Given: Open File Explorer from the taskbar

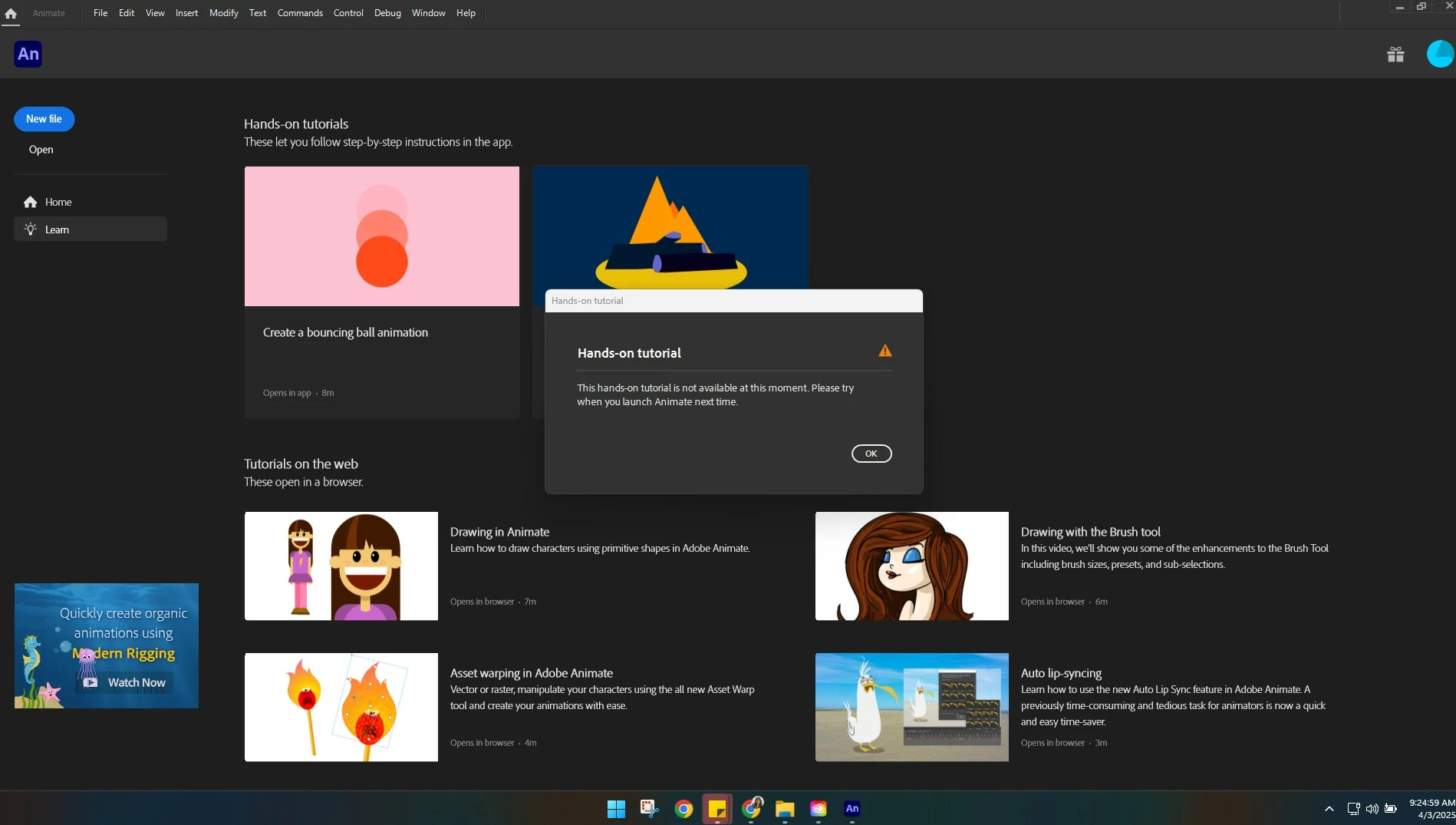Looking at the screenshot, I should tap(785, 809).
